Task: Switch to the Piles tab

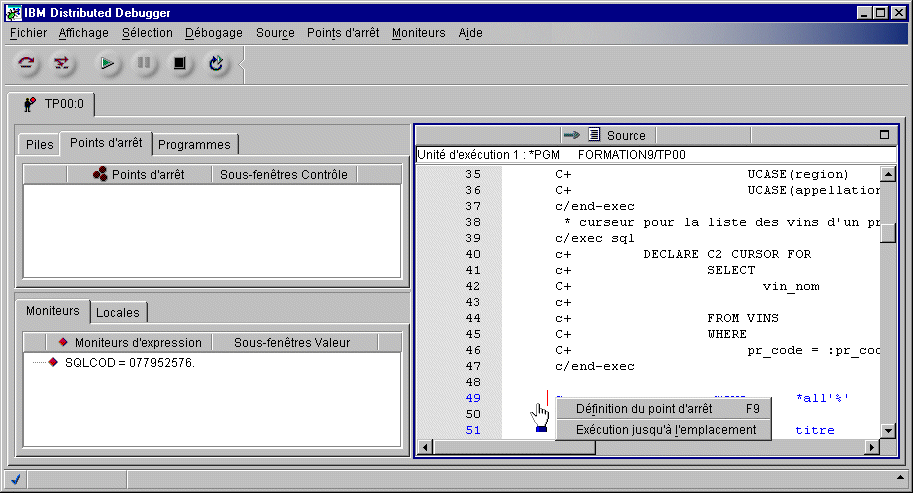Action: 40,145
